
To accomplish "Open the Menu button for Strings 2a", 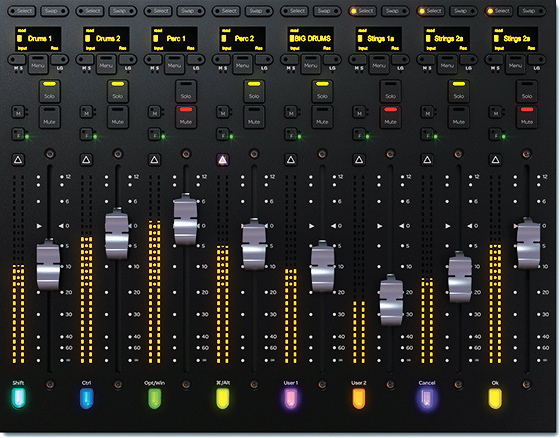I will tap(447, 64).
